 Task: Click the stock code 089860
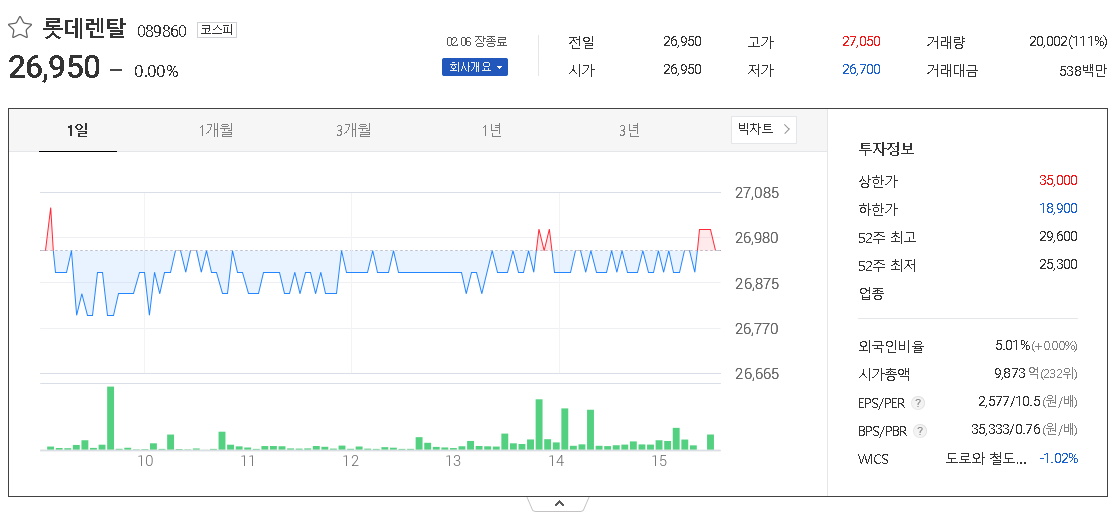(162, 31)
